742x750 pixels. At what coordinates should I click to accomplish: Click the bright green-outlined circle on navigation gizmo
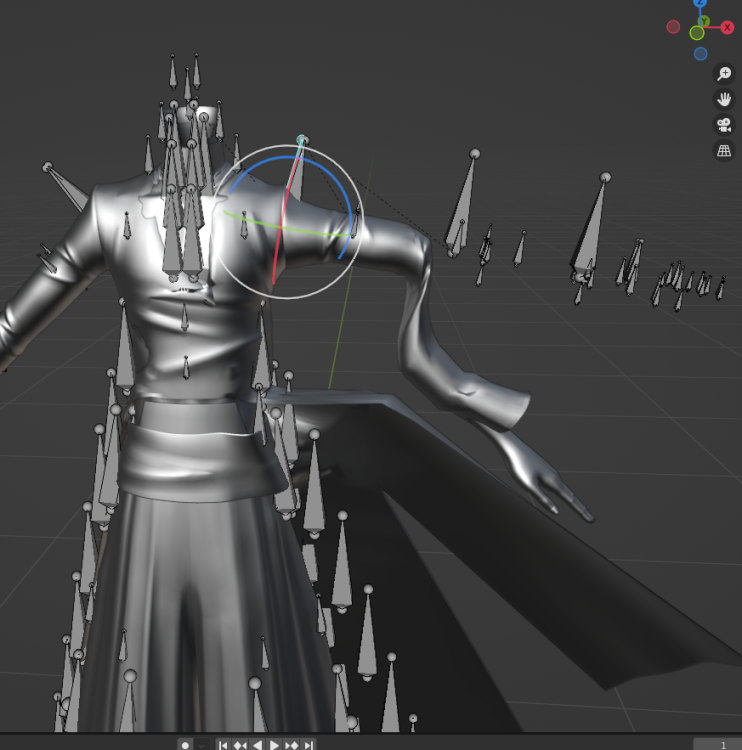pyautogui.click(x=697, y=33)
